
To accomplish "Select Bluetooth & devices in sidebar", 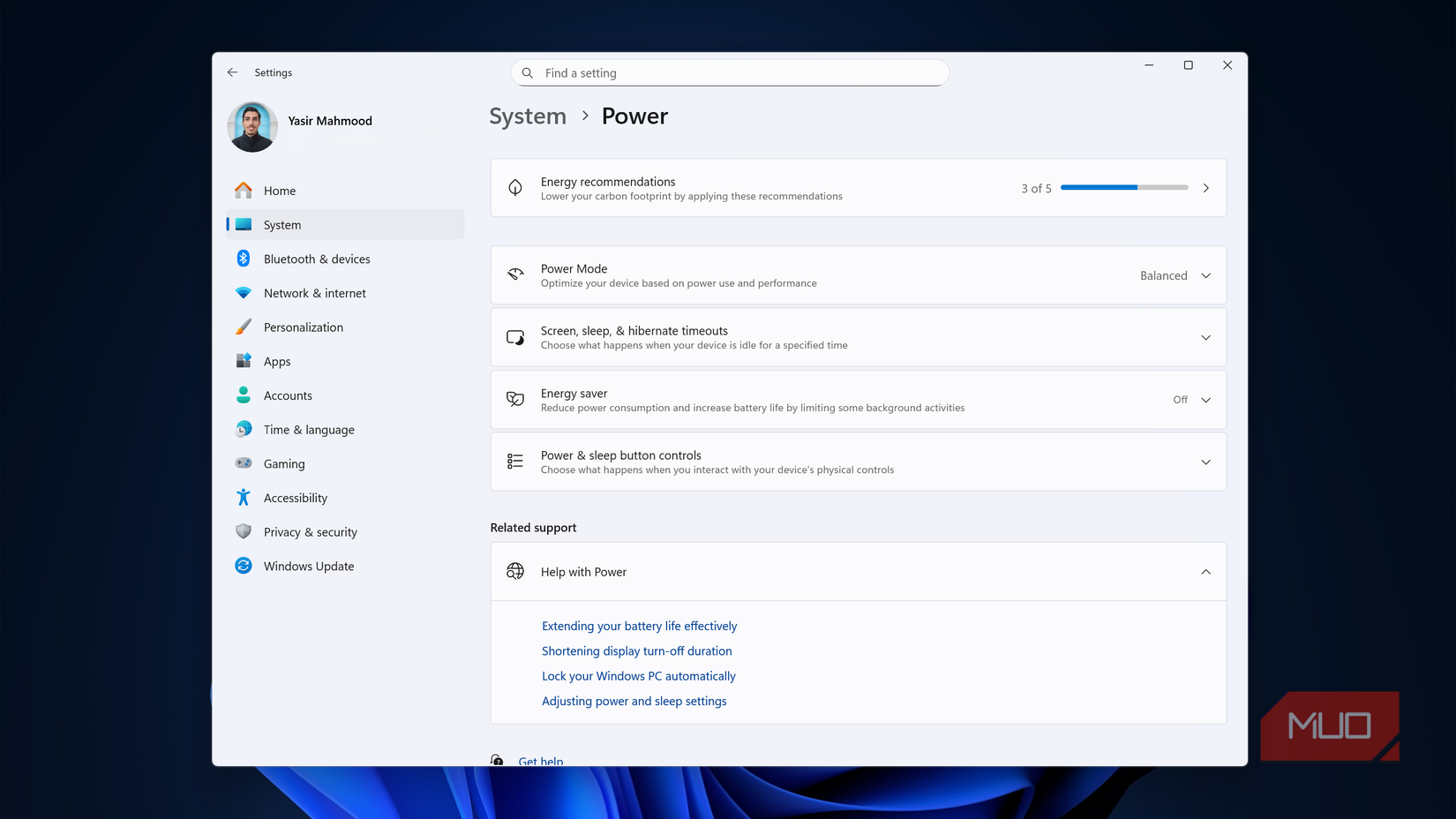I will (345, 259).
